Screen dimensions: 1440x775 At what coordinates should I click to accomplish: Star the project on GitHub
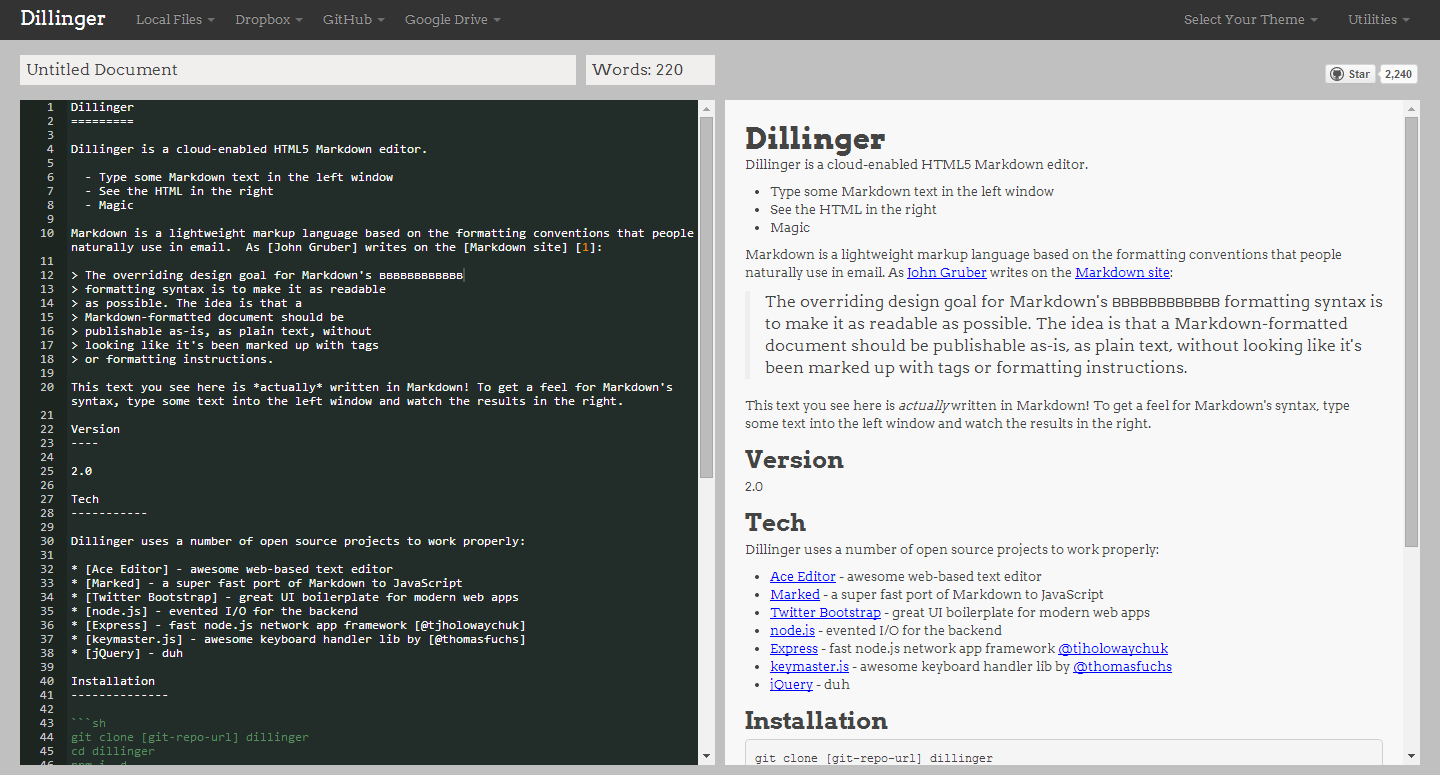[1350, 74]
